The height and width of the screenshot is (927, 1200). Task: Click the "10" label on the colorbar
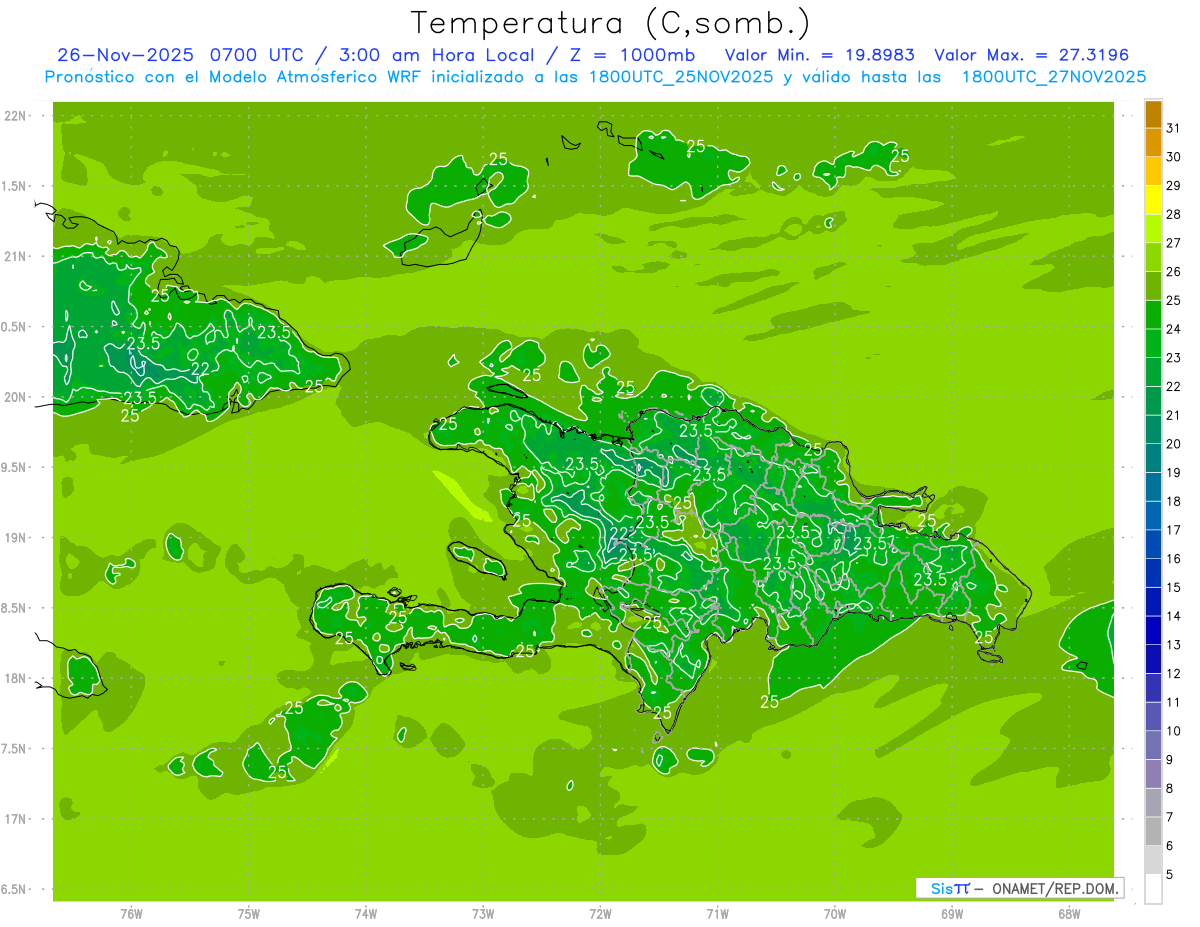(1174, 731)
